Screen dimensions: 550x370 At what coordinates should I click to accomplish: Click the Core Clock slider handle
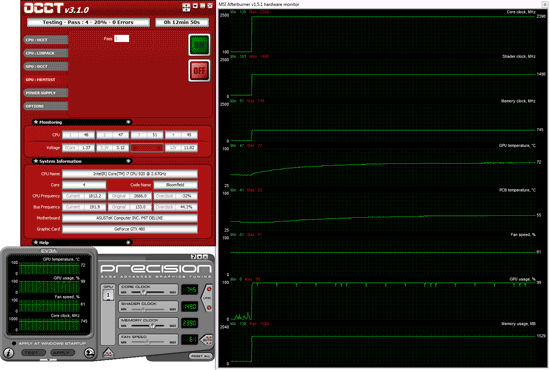(143, 292)
